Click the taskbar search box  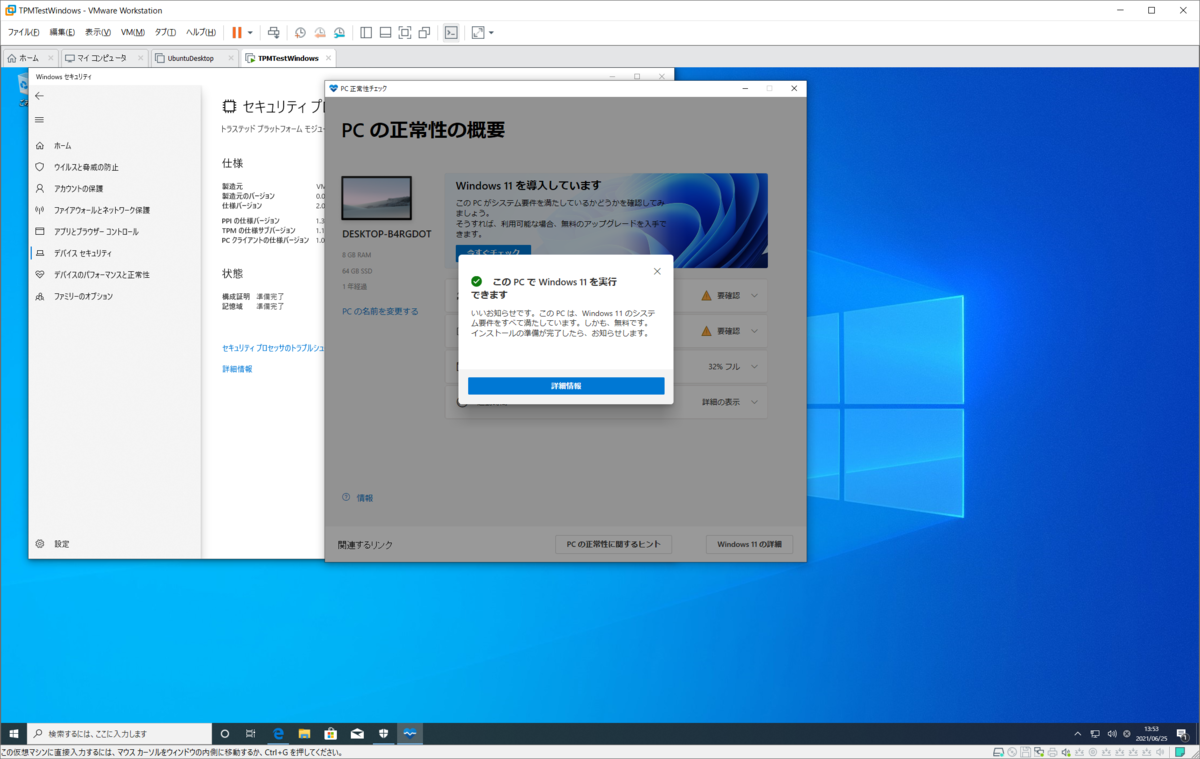(x=120, y=733)
